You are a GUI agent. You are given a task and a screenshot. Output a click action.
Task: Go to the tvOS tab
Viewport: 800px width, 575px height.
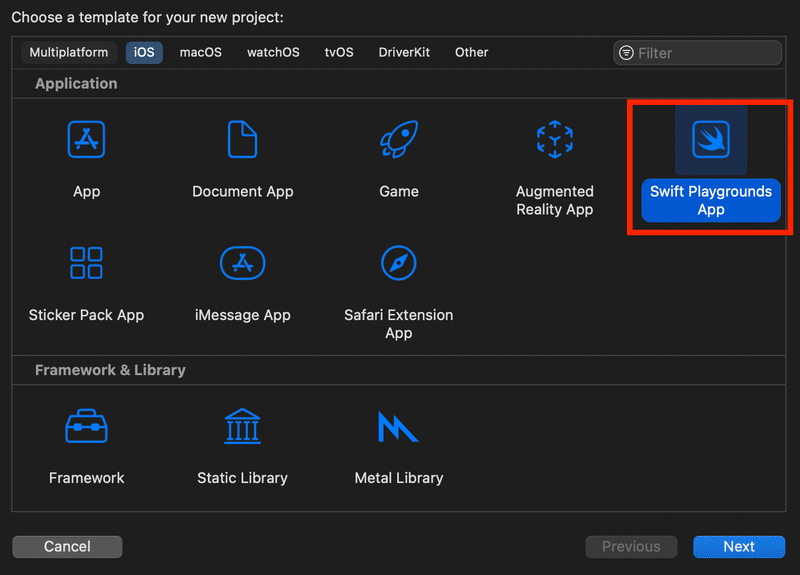click(339, 52)
